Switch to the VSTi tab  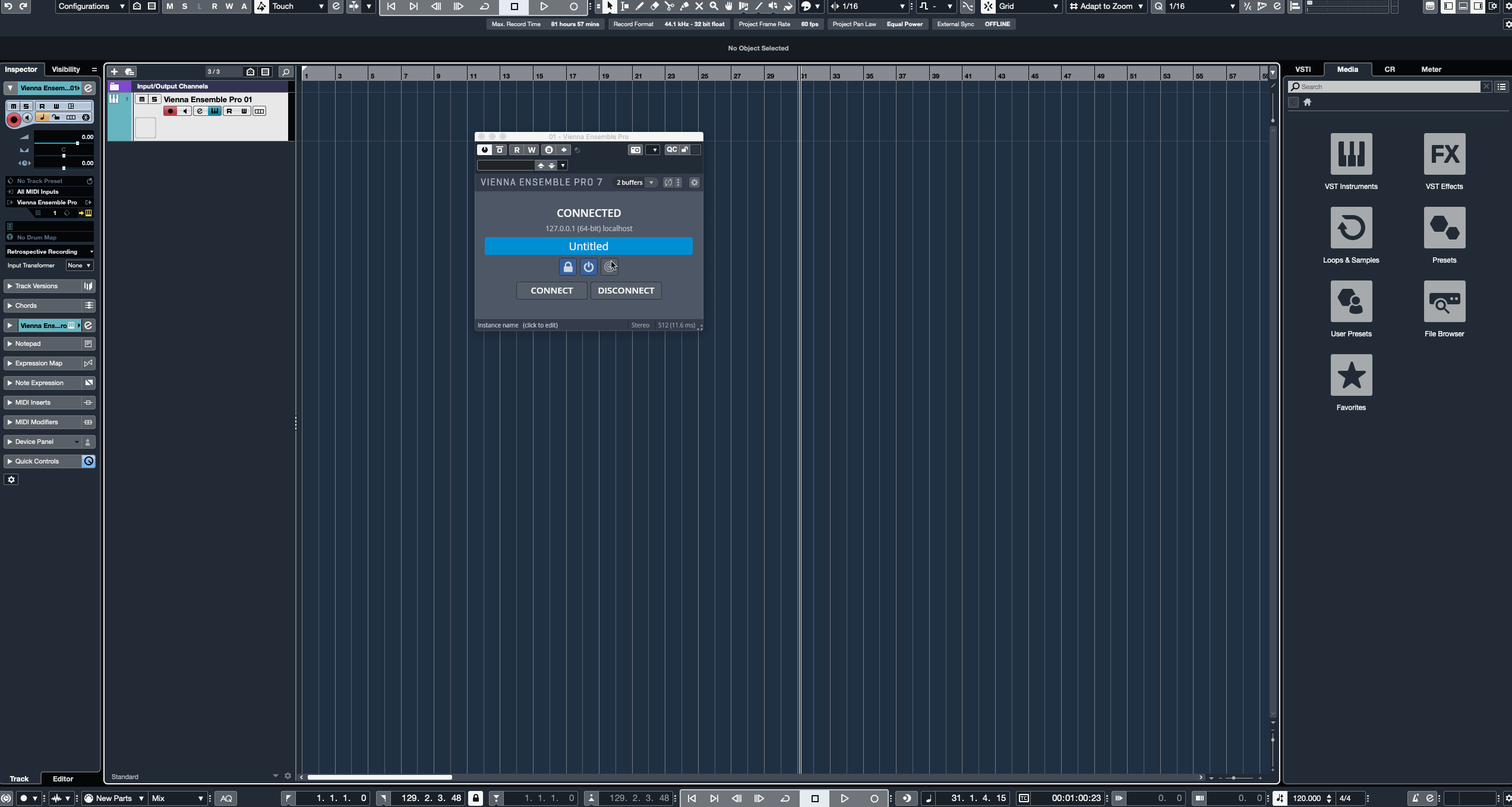coord(1303,70)
